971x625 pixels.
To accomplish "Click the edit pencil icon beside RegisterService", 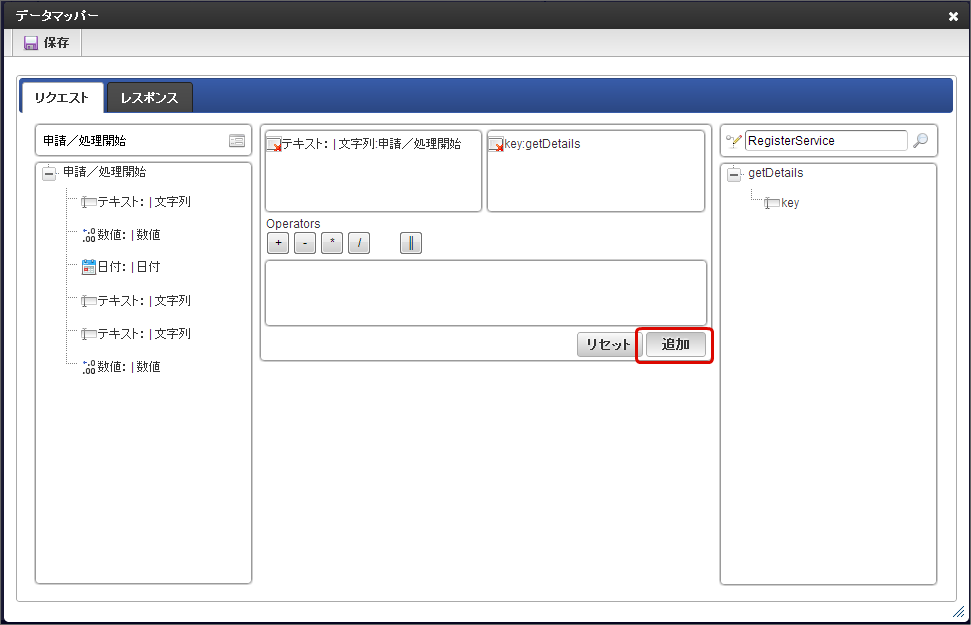I will tap(734, 141).
